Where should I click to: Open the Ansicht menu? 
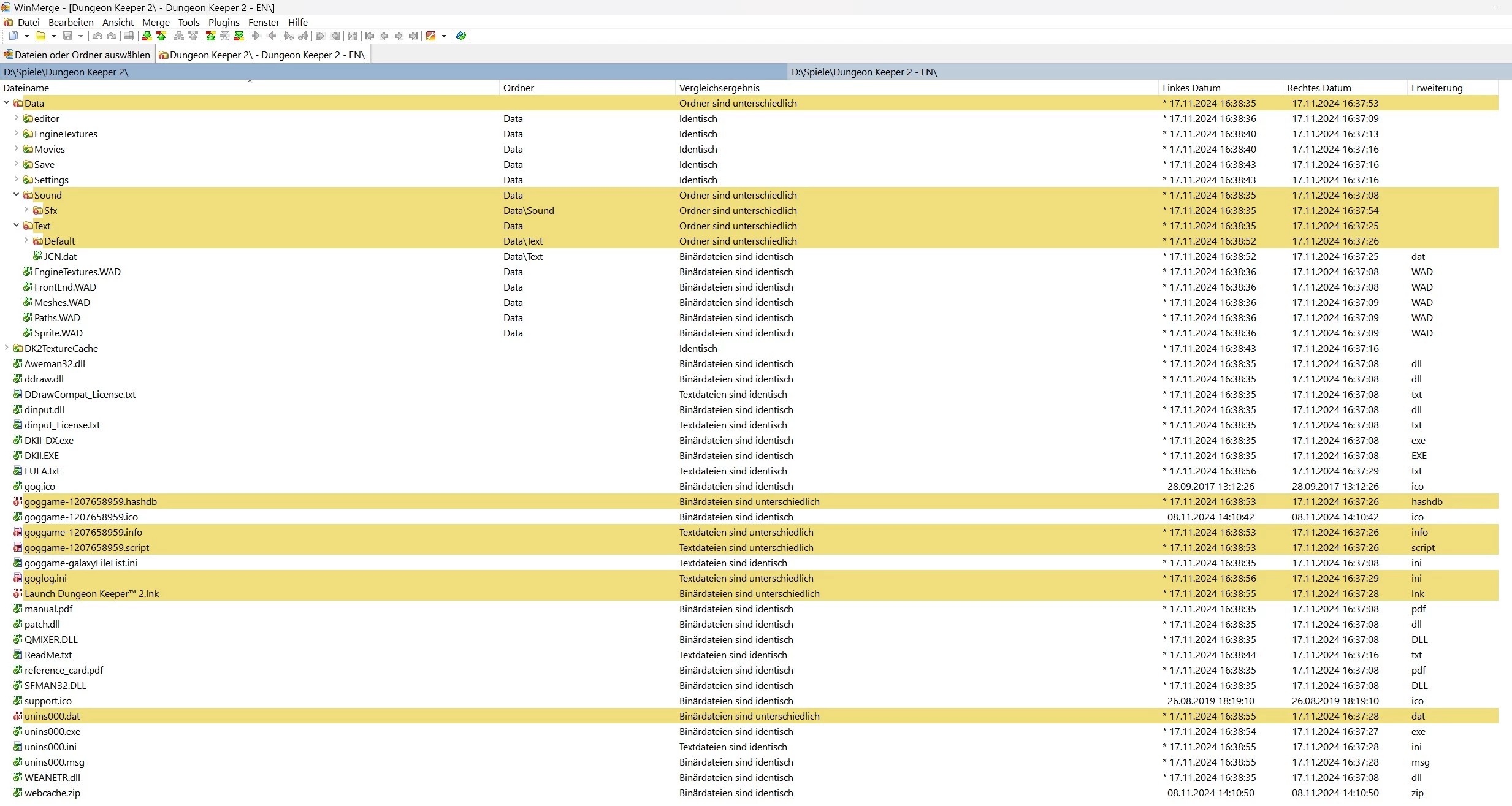tap(118, 22)
